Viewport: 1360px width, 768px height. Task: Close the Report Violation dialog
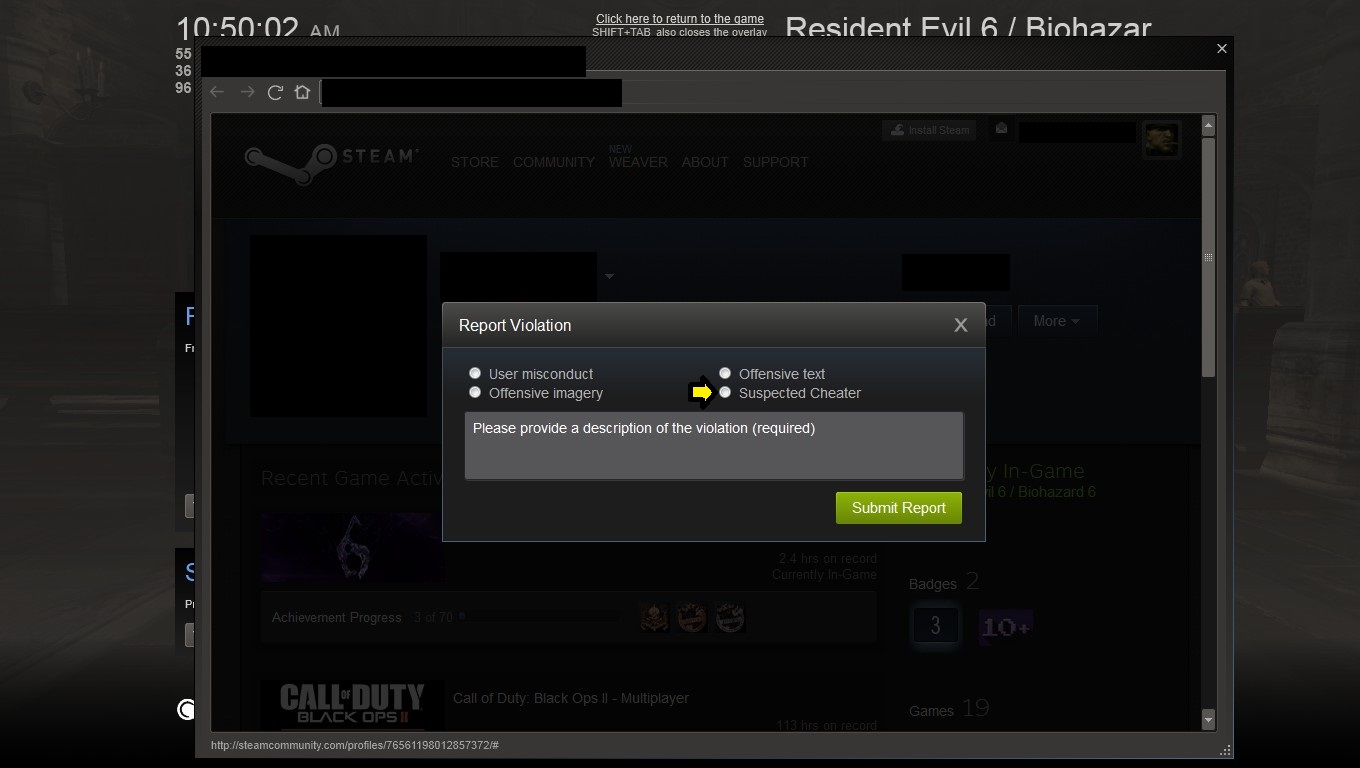point(961,325)
